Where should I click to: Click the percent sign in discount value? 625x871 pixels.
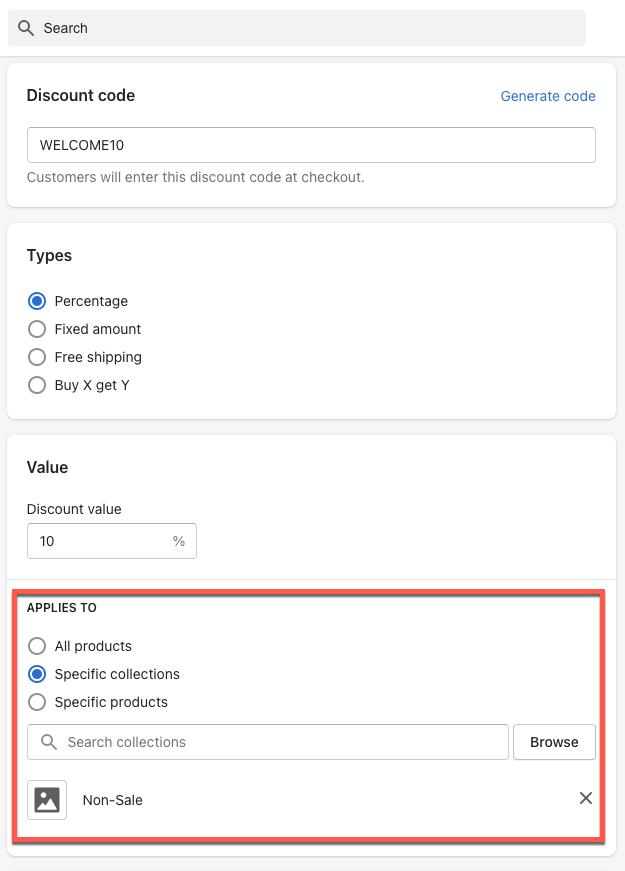click(179, 540)
